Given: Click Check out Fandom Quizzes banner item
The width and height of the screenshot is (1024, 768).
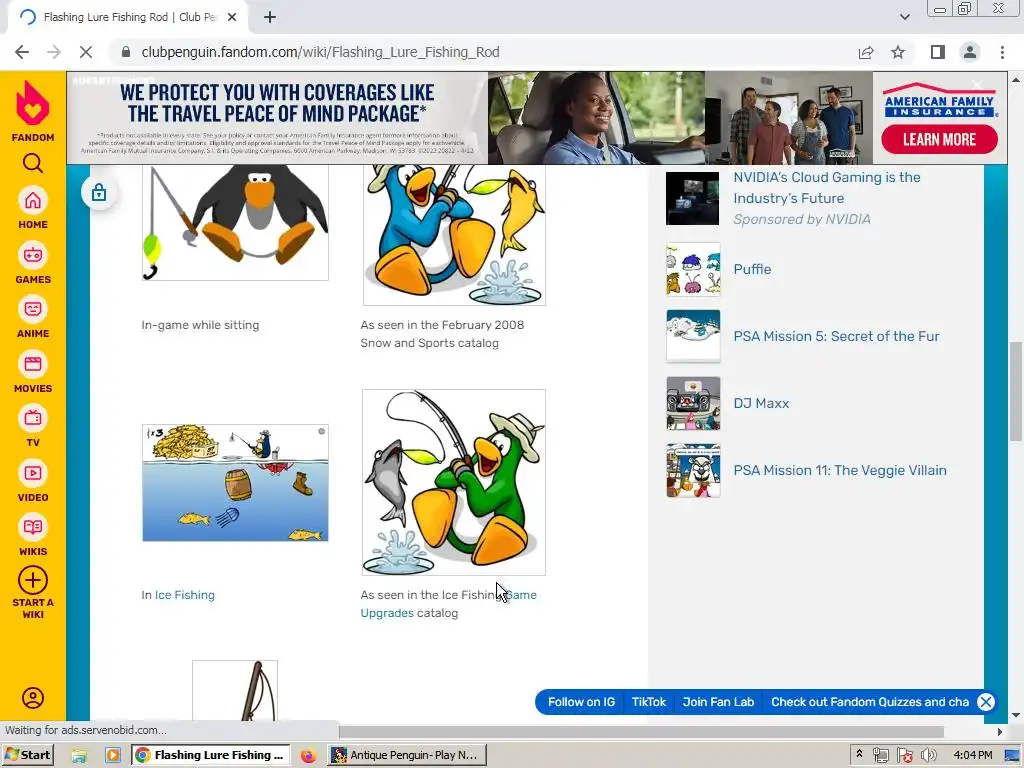Looking at the screenshot, I should pos(870,702).
